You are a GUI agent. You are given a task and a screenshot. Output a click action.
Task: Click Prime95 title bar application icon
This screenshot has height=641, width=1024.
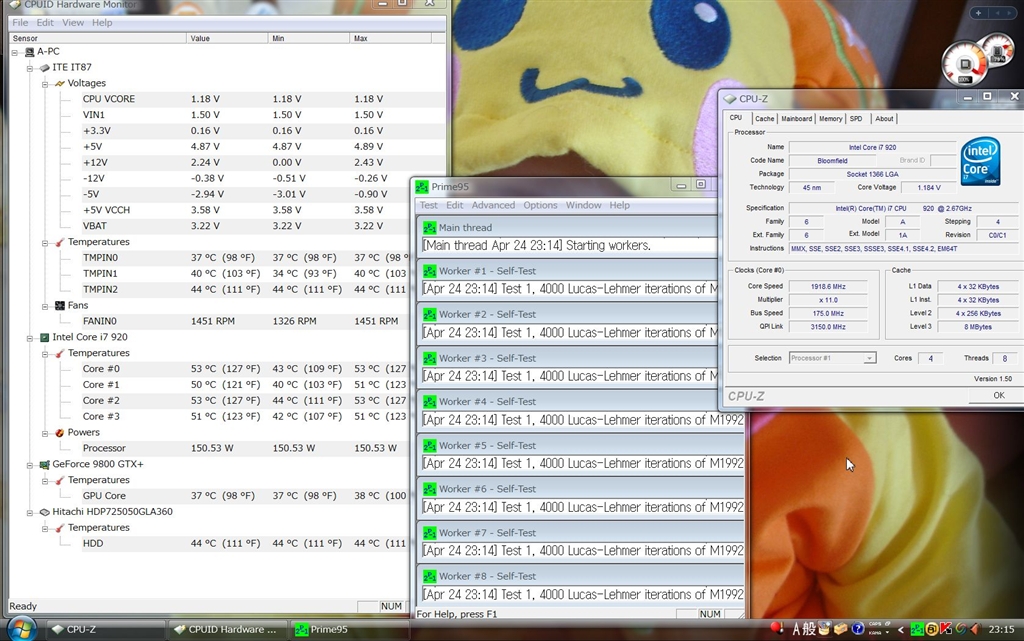tap(422, 187)
